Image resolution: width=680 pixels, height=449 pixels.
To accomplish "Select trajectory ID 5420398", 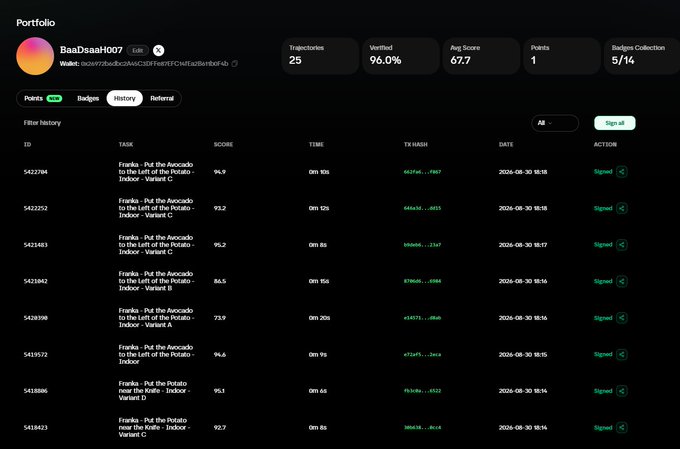I will [36, 318].
